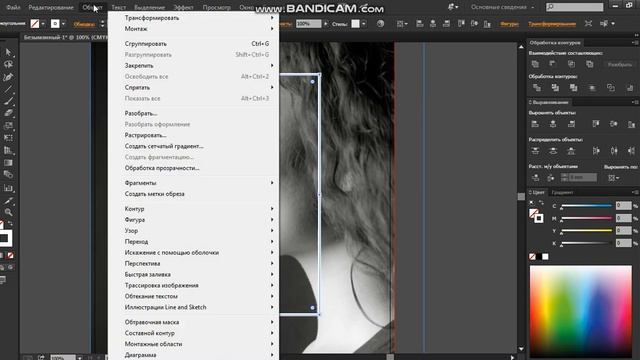Click the Трансформирование link in control bar
Image resolution: width=640 pixels, height=360 pixels.
(x=552, y=24)
